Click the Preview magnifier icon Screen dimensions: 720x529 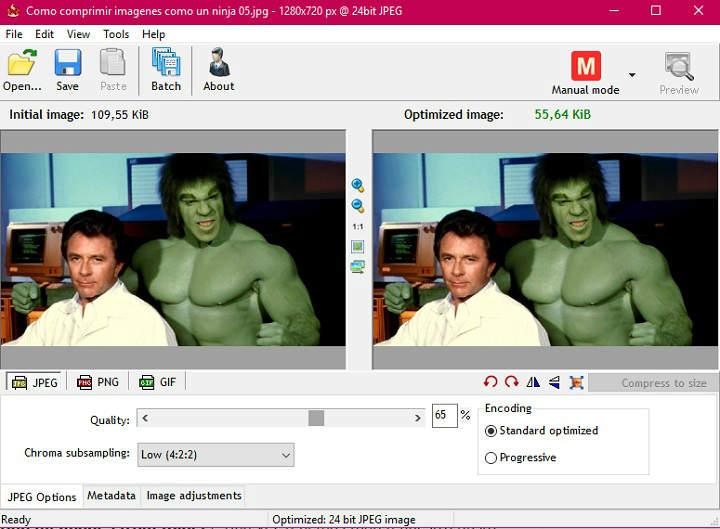pyautogui.click(x=679, y=67)
